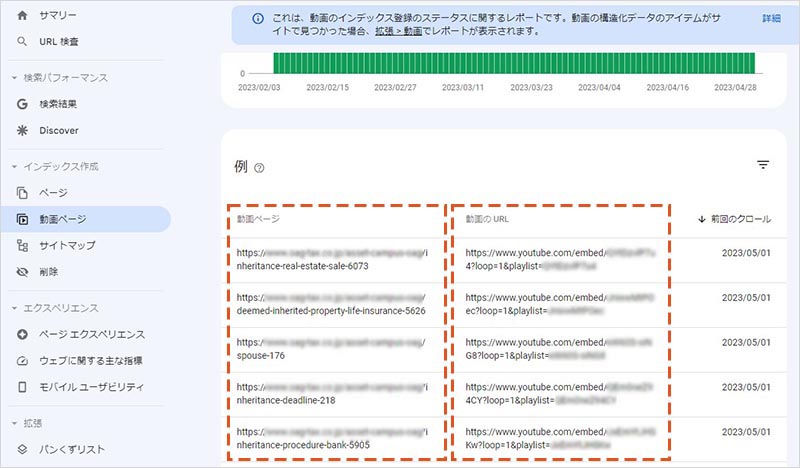Collapse the インデックス作成 section
This screenshot has height=468, width=800.
(x=14, y=166)
